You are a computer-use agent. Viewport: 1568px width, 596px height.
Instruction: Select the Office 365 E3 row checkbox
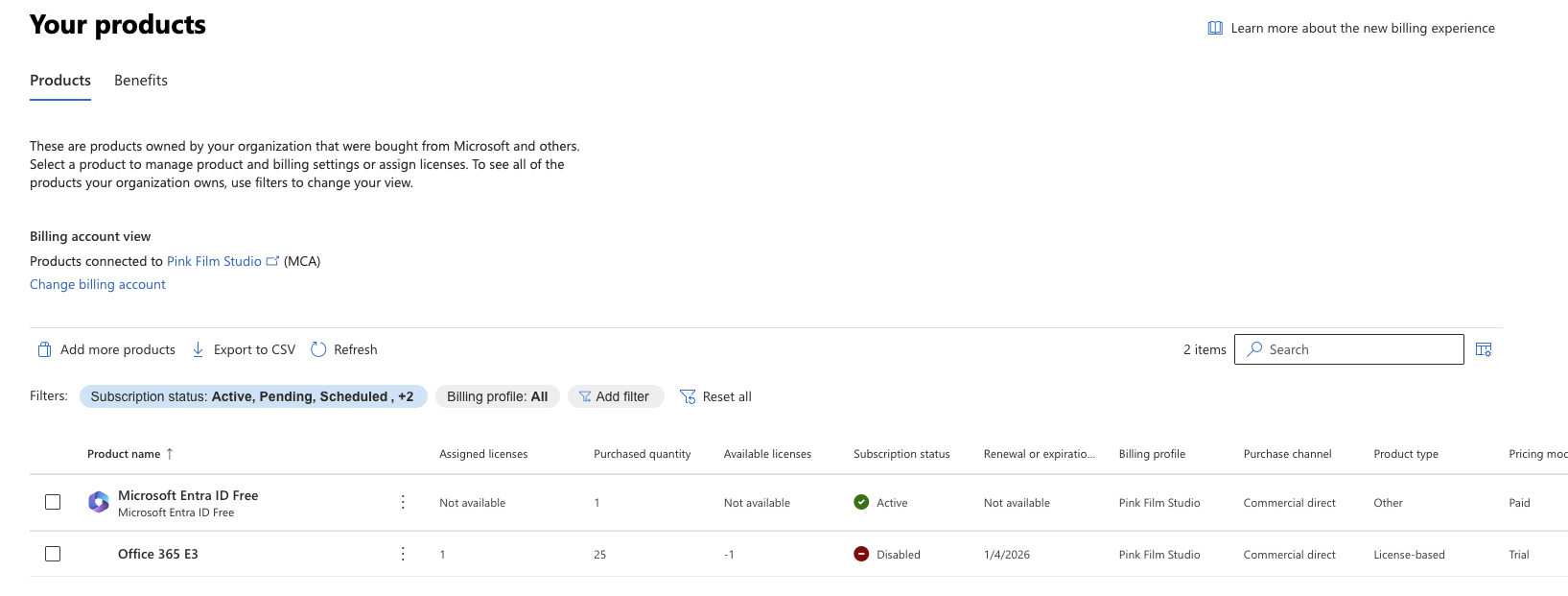(x=53, y=554)
